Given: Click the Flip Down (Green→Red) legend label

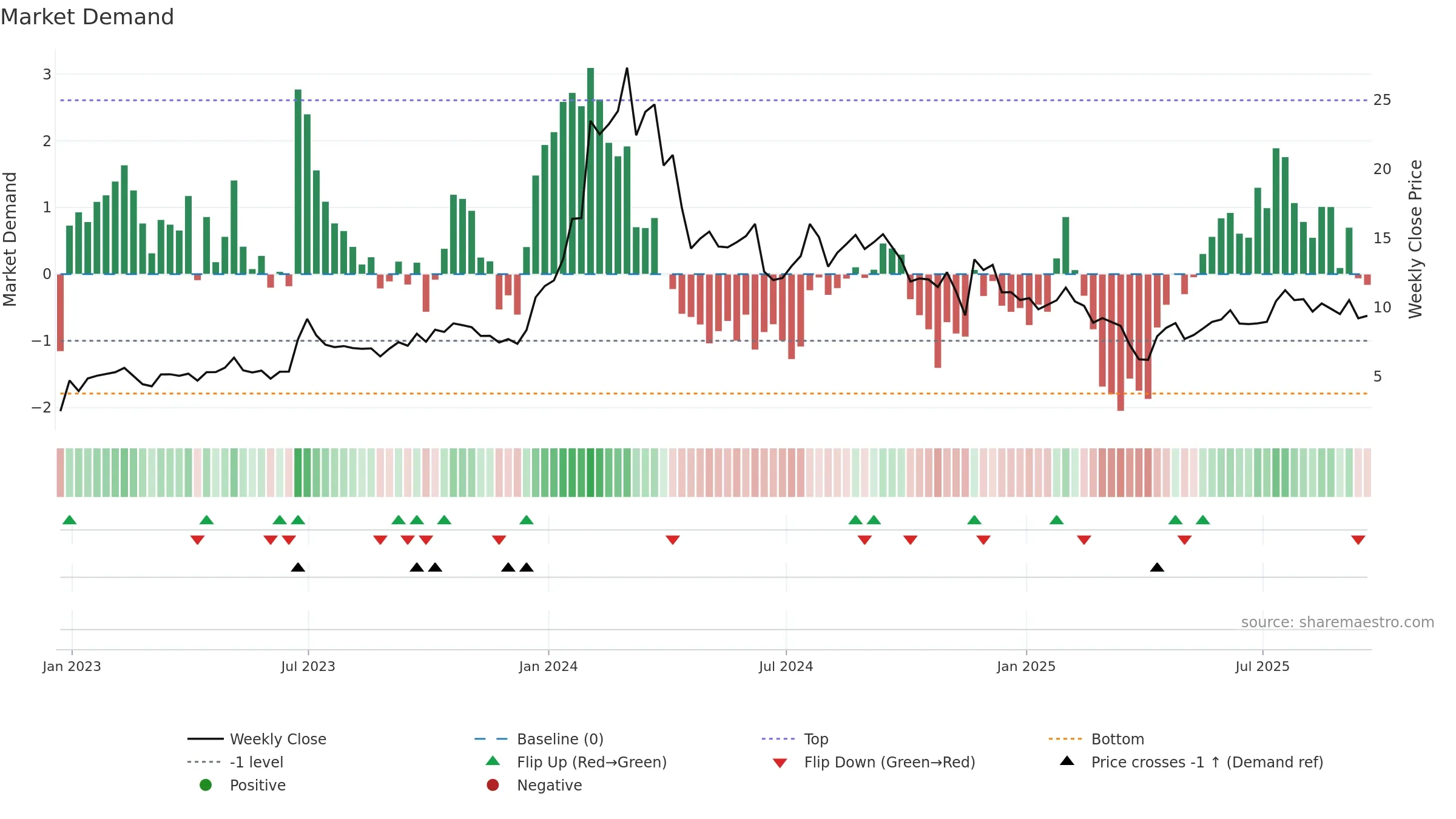Looking at the screenshot, I should click(x=889, y=762).
